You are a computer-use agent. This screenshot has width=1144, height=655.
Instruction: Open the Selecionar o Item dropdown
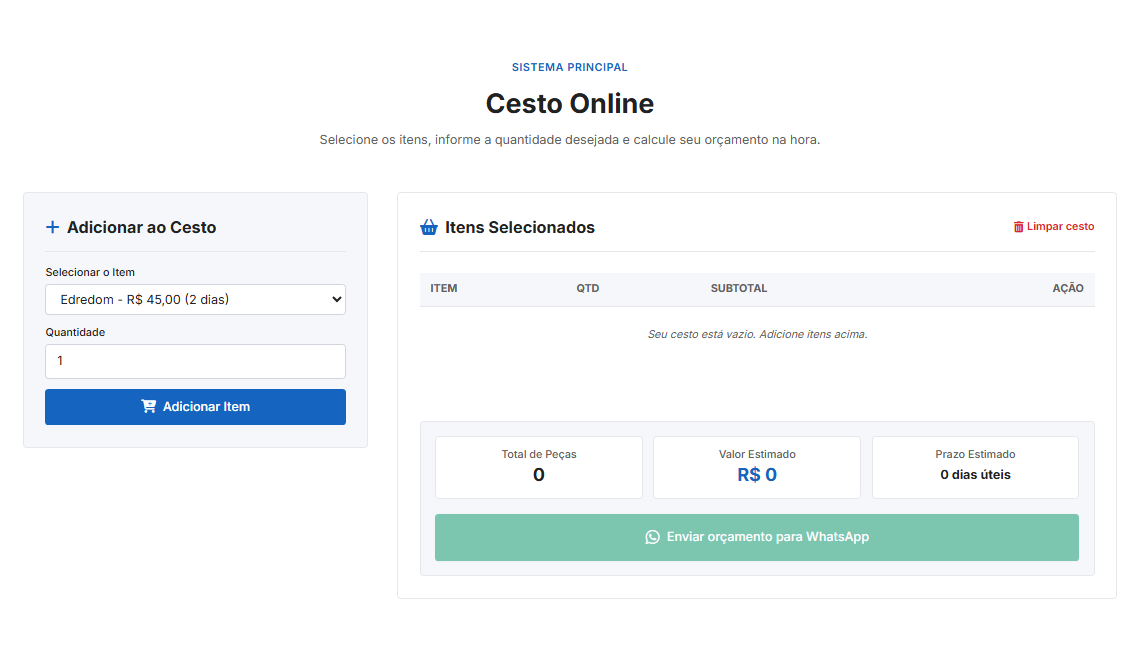coord(196,300)
